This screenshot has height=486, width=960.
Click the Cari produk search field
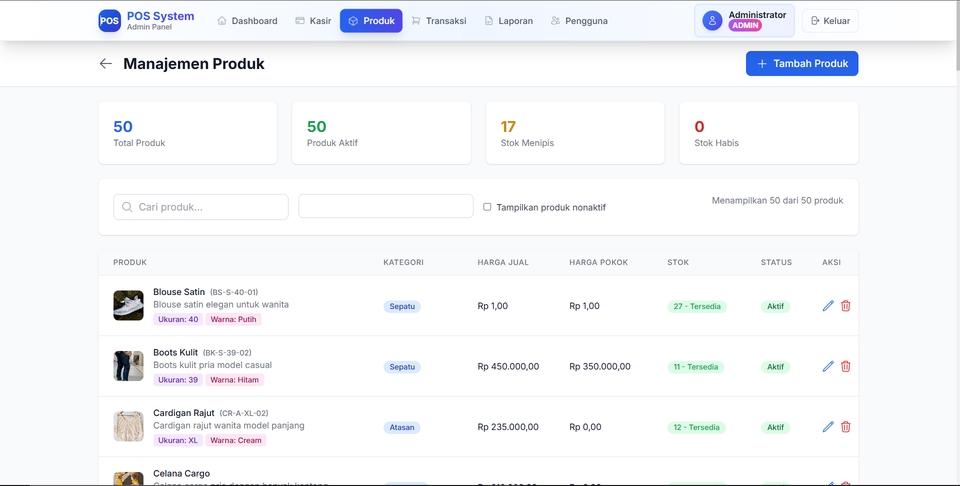click(x=201, y=207)
